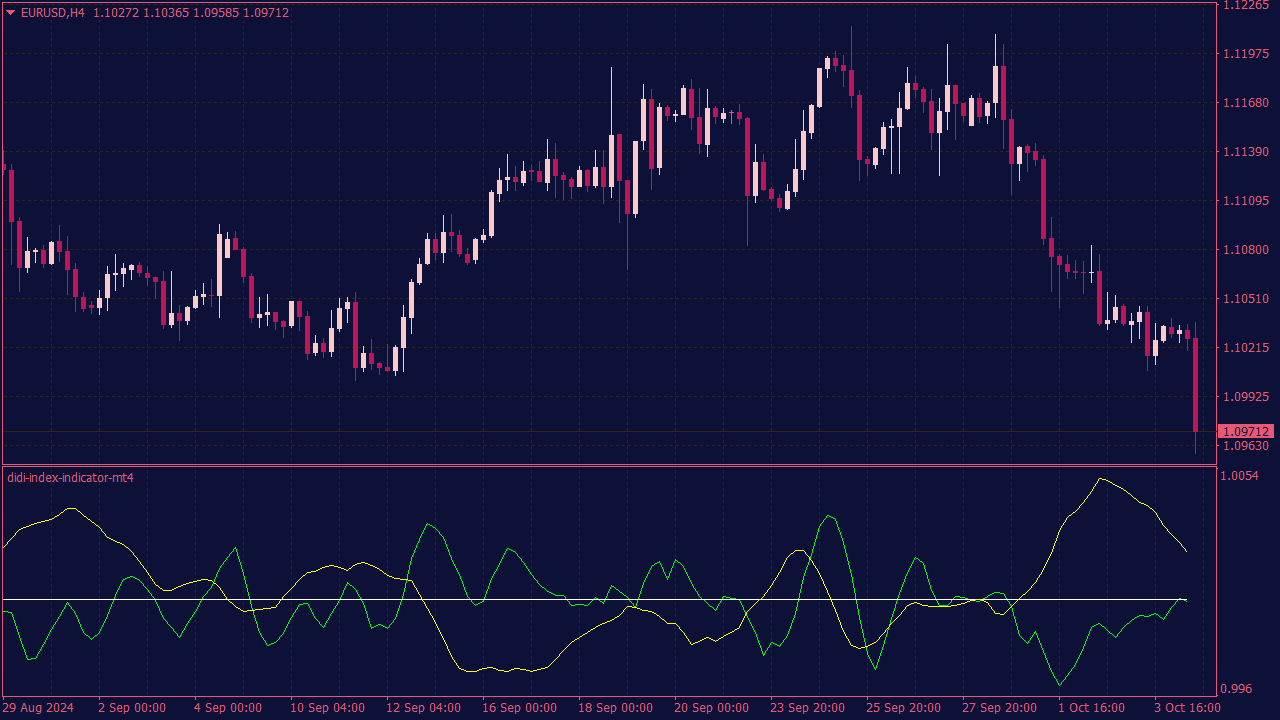The height and width of the screenshot is (720, 1280).
Task: Click price level 1.10215 on the scale
Action: pyautogui.click(x=1247, y=348)
